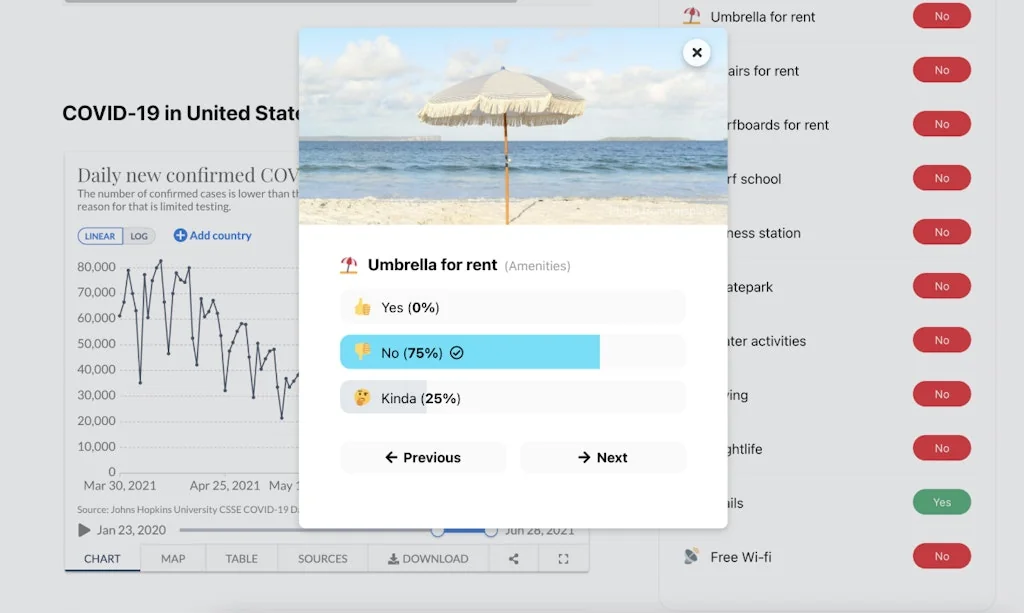Switch the chart scale to LOG
Image resolution: width=1024 pixels, height=613 pixels.
click(x=139, y=236)
